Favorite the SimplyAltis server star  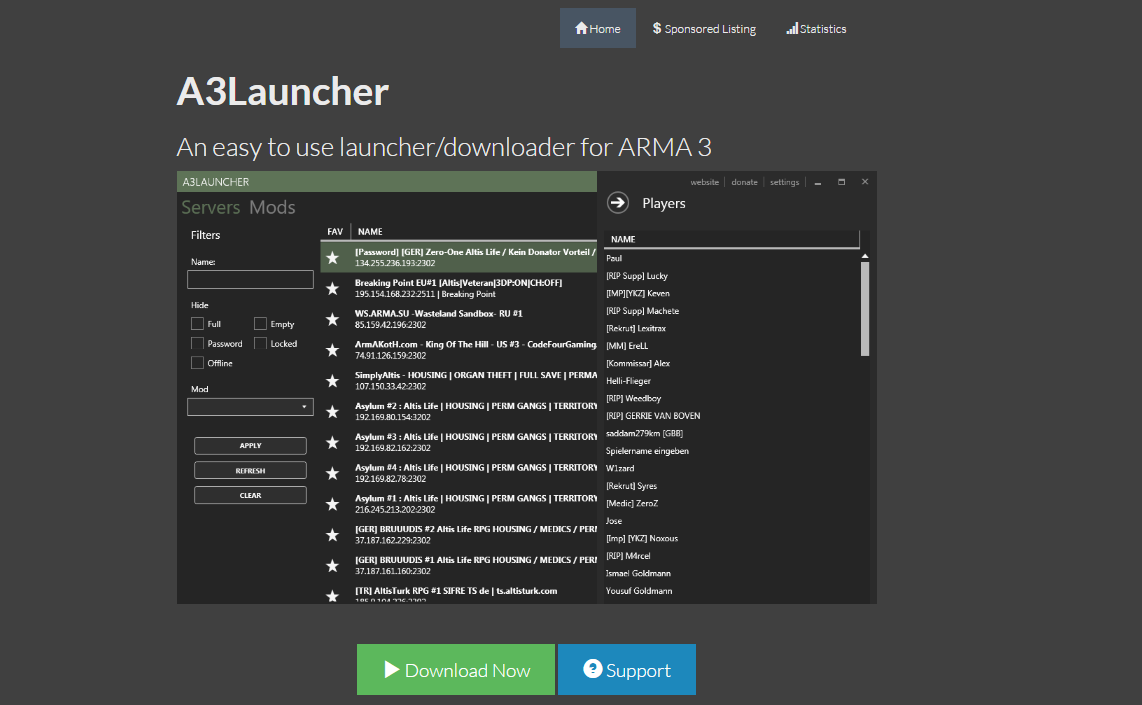333,381
